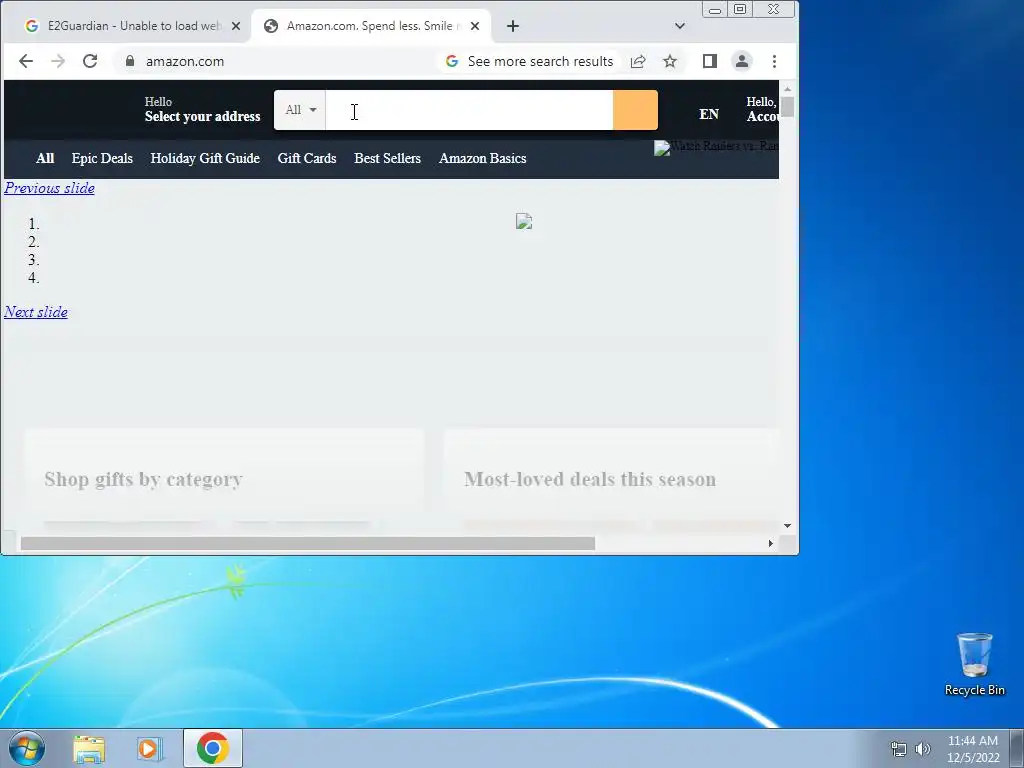This screenshot has height=768, width=1024.
Task: Reload the Amazon page
Action: [x=90, y=61]
